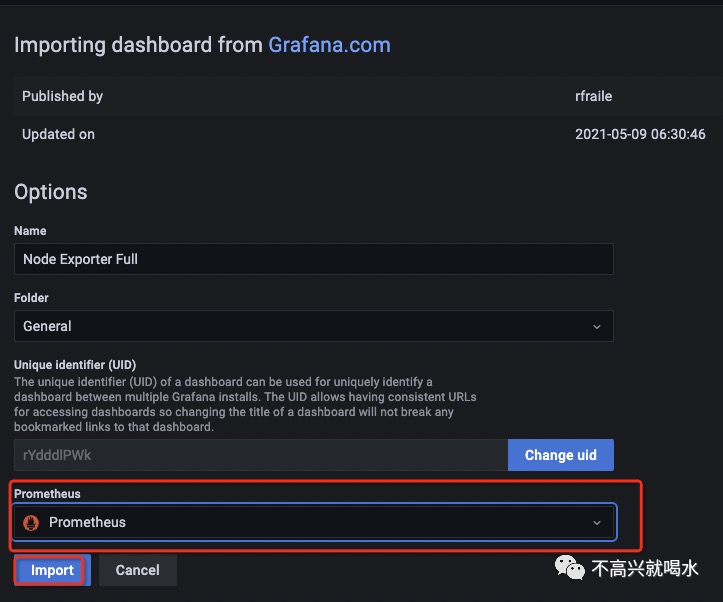The image size is (723, 602).
Task: Expand the Prometheus selector chevron arrow
Action: pyautogui.click(x=597, y=523)
